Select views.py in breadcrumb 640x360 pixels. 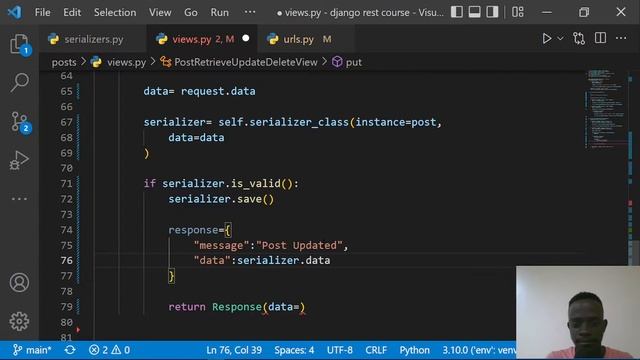click(126, 62)
